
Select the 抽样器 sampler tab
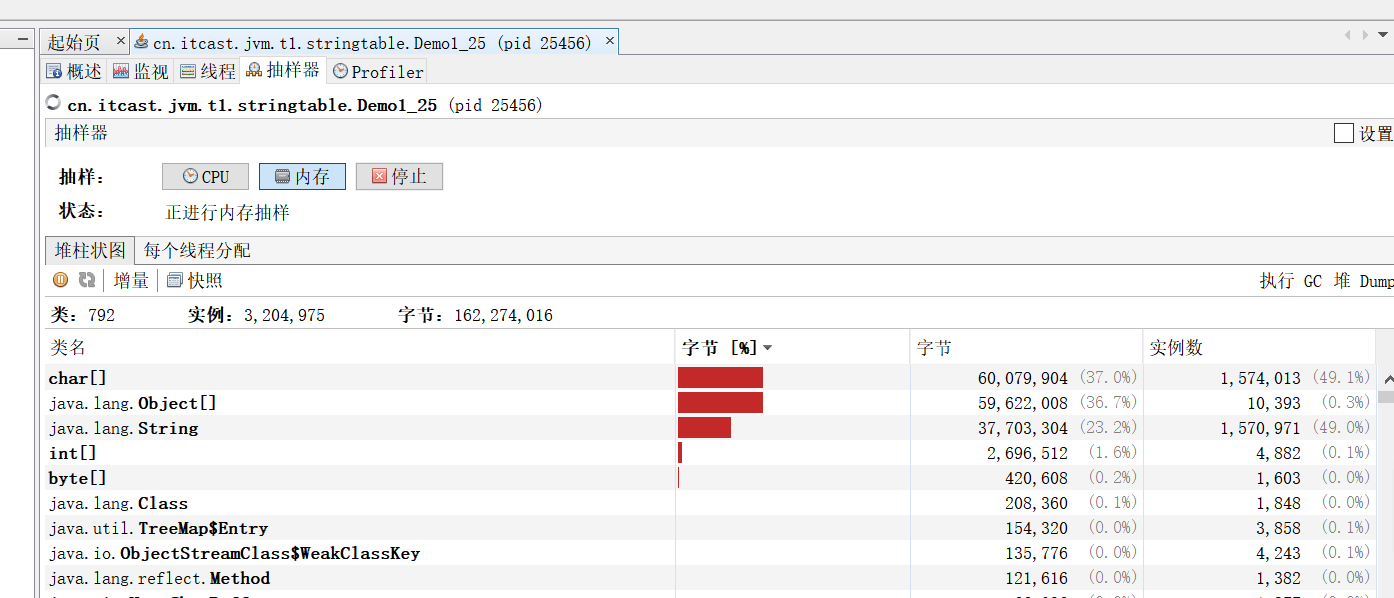point(283,70)
